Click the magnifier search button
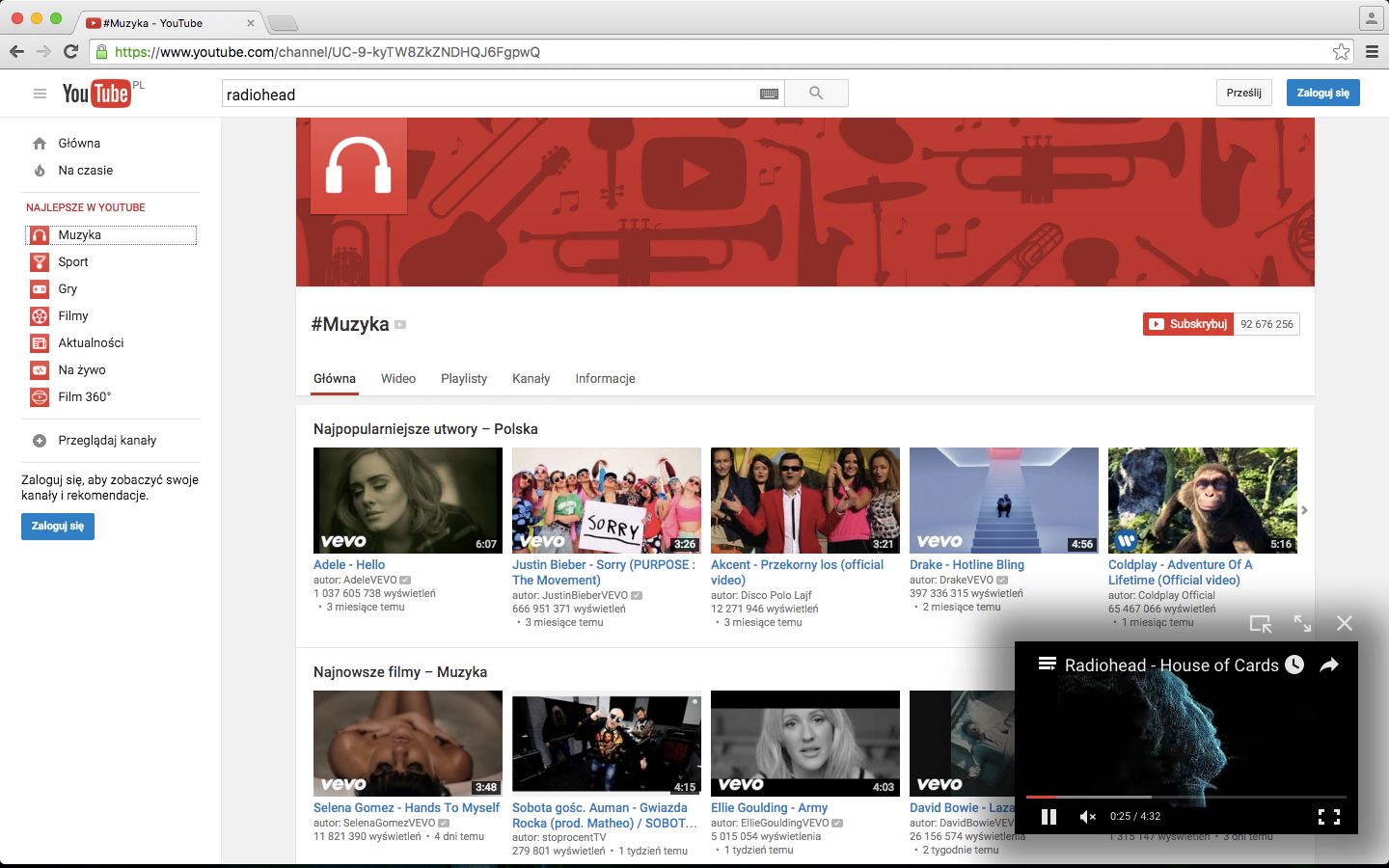 pos(816,94)
